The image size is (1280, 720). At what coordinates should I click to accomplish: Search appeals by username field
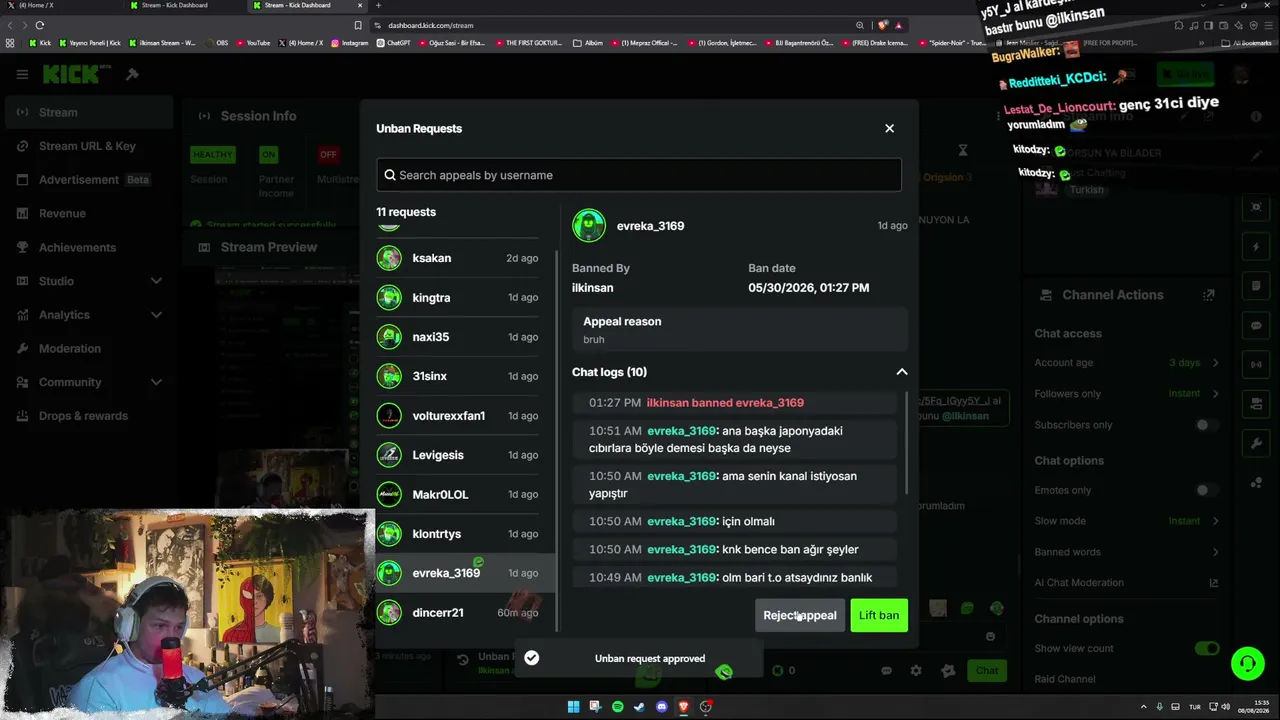tap(639, 175)
